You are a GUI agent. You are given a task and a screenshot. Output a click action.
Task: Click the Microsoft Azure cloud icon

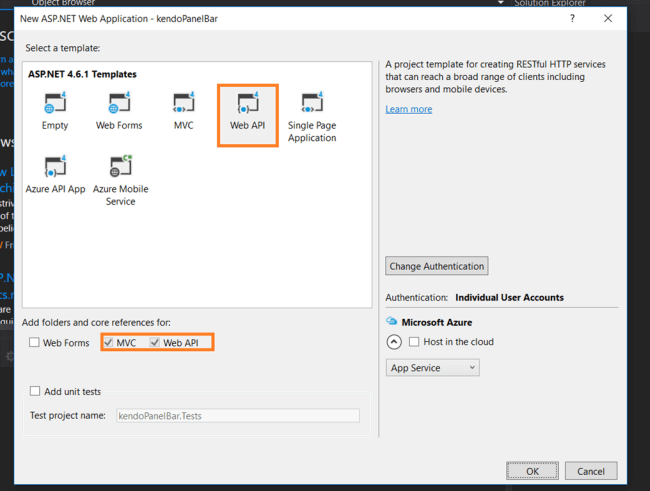click(391, 321)
